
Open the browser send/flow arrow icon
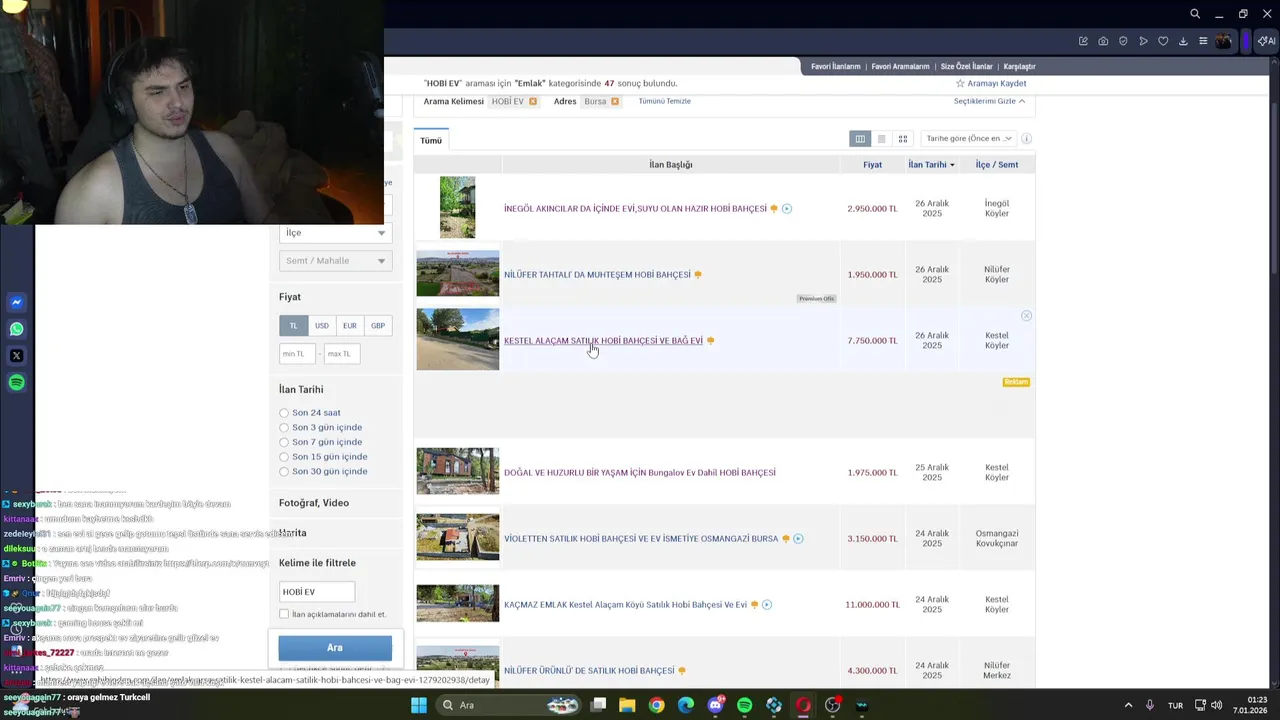(x=1143, y=41)
